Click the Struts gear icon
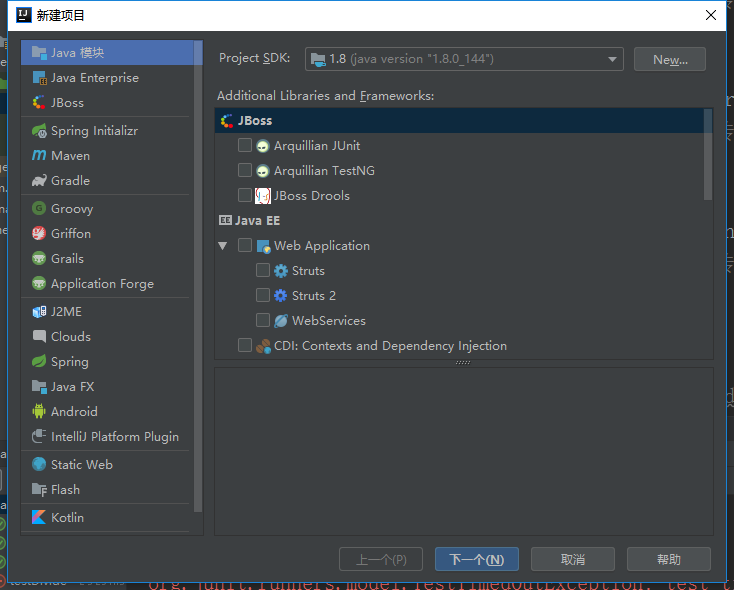The image size is (734, 590). click(280, 271)
